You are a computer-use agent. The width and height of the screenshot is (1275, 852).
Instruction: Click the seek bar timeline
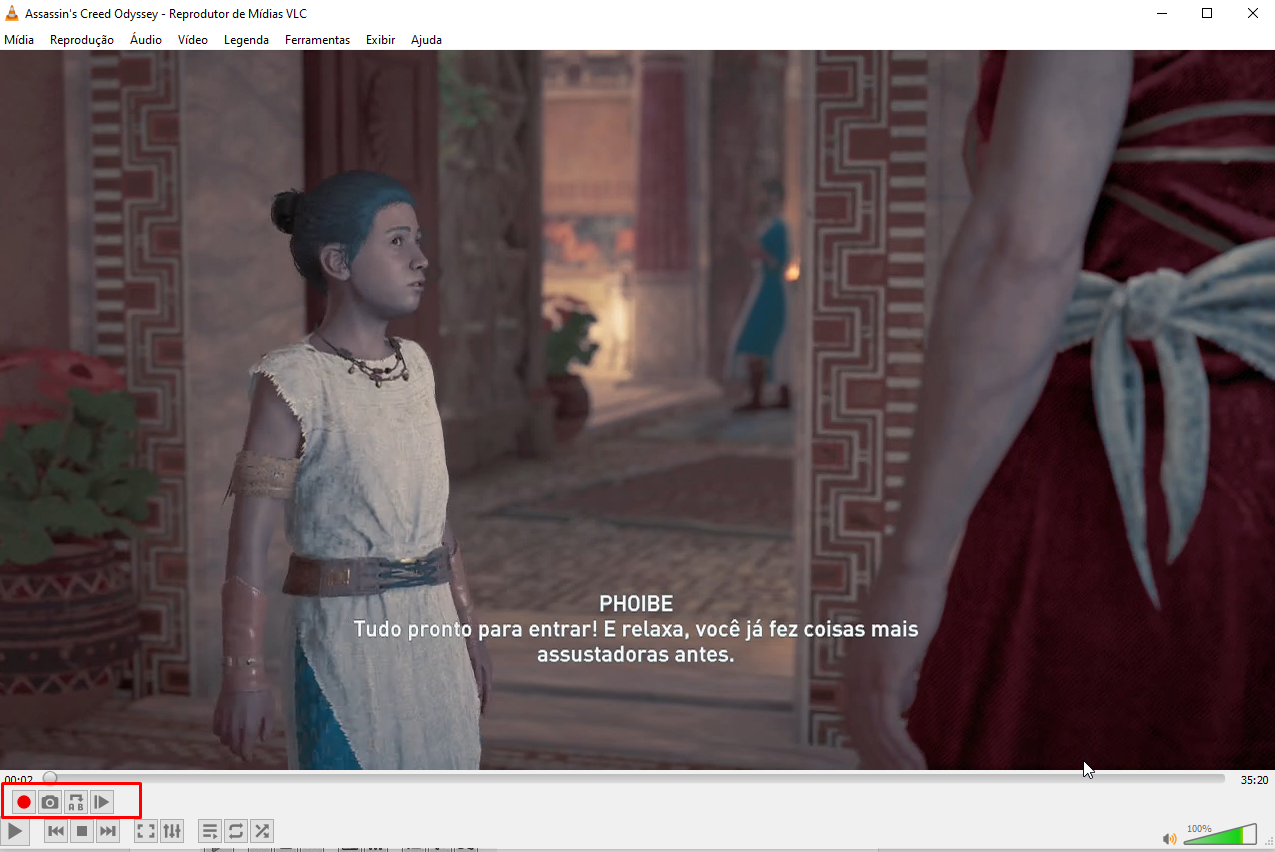pyautogui.click(x=634, y=778)
